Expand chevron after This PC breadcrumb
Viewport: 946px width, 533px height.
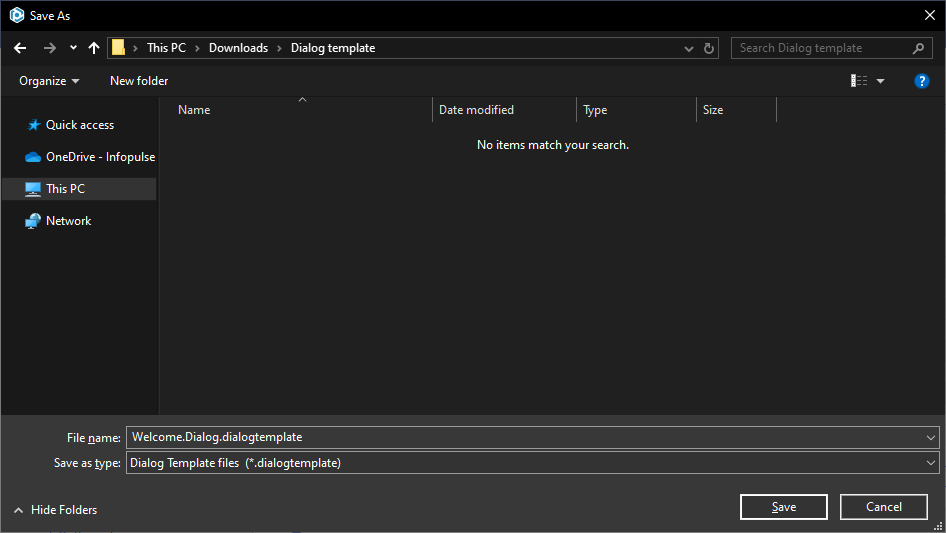[197, 48]
